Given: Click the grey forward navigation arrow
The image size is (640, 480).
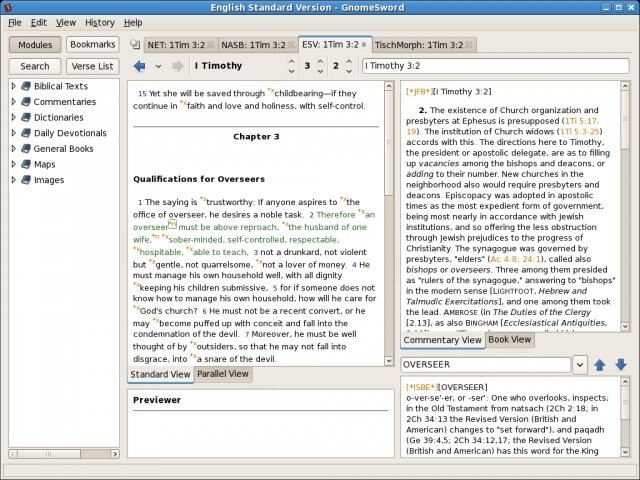Looking at the screenshot, I should point(177,67).
